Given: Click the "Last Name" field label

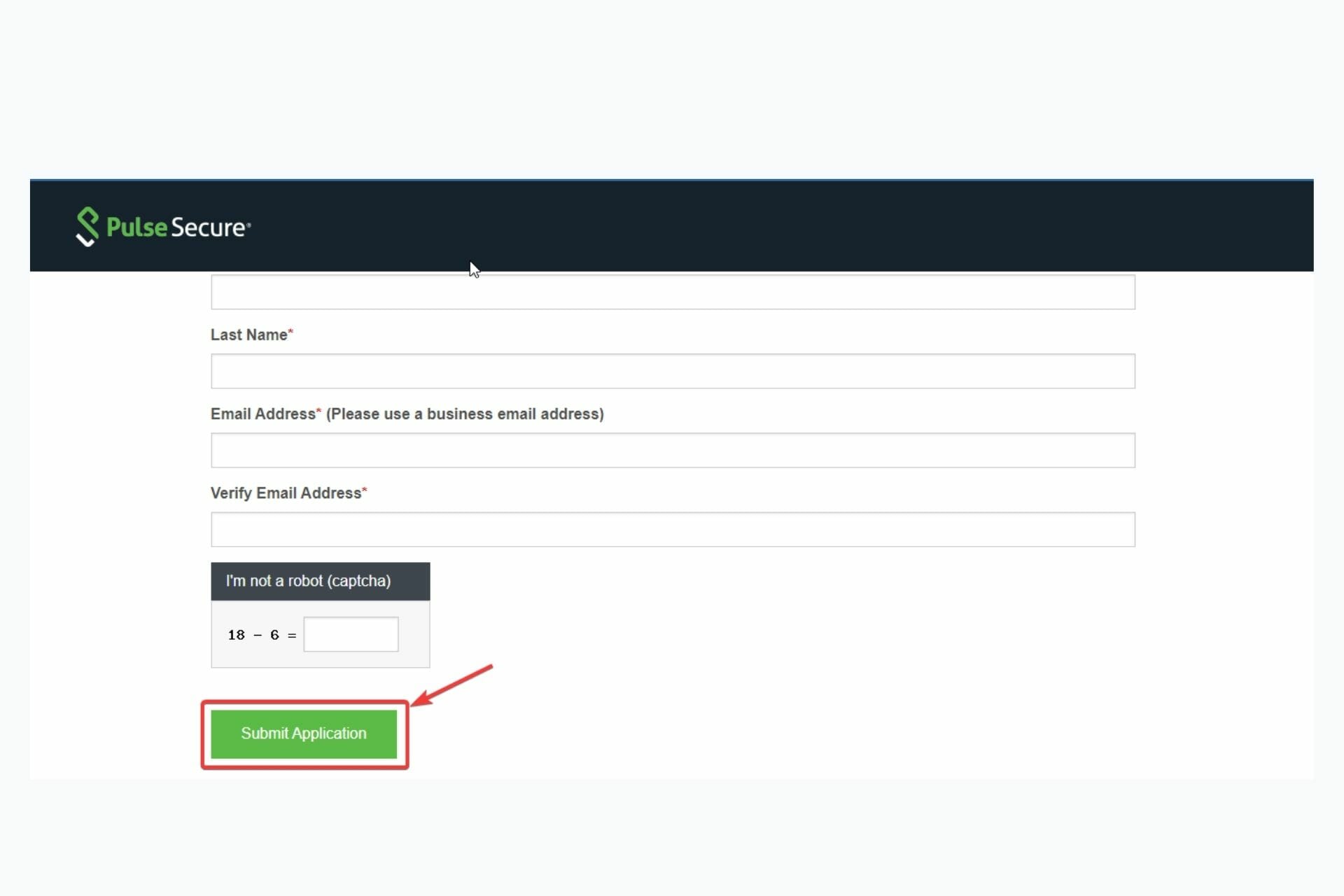Looking at the screenshot, I should (248, 335).
